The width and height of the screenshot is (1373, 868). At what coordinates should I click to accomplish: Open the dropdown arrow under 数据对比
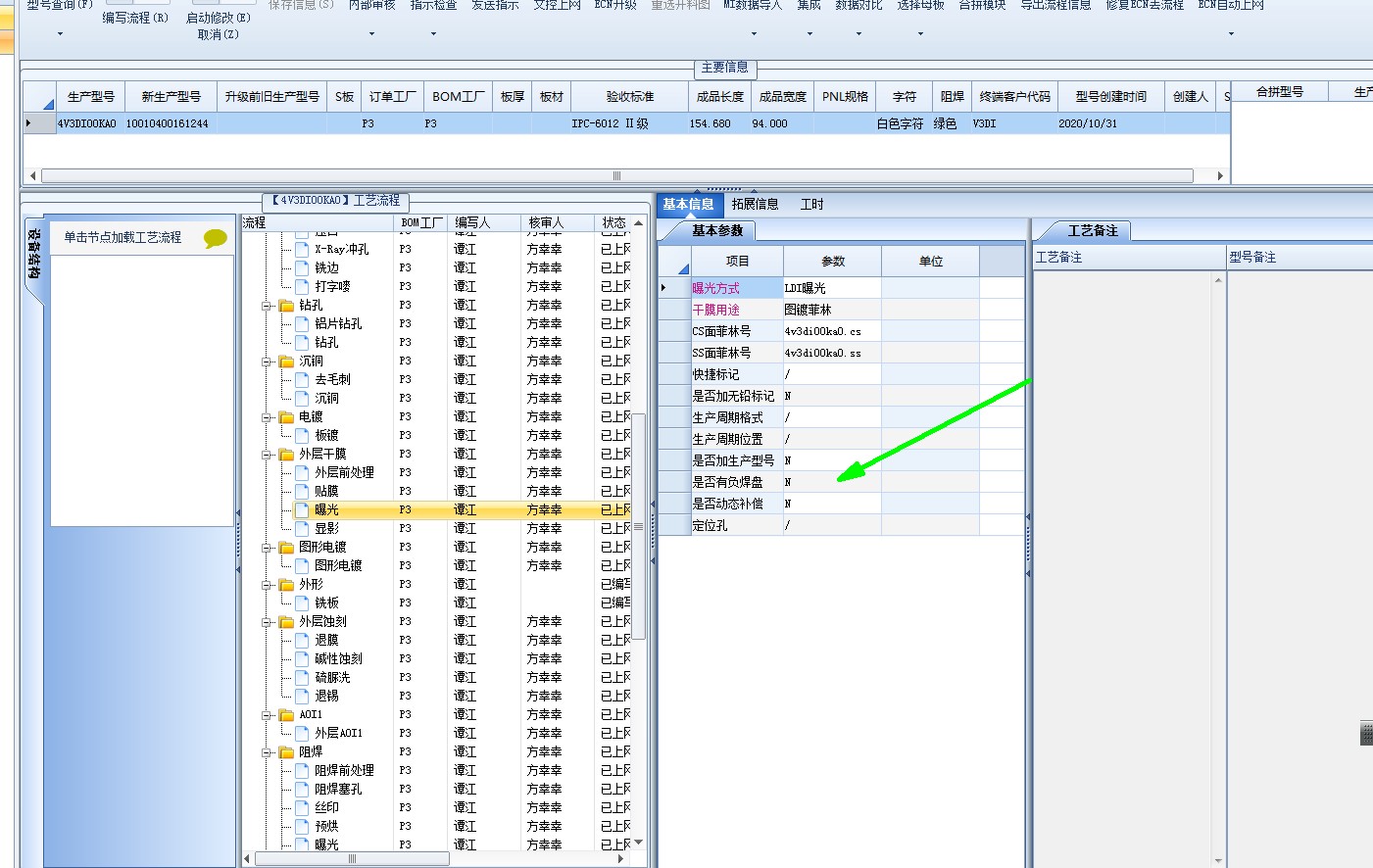pos(858,34)
